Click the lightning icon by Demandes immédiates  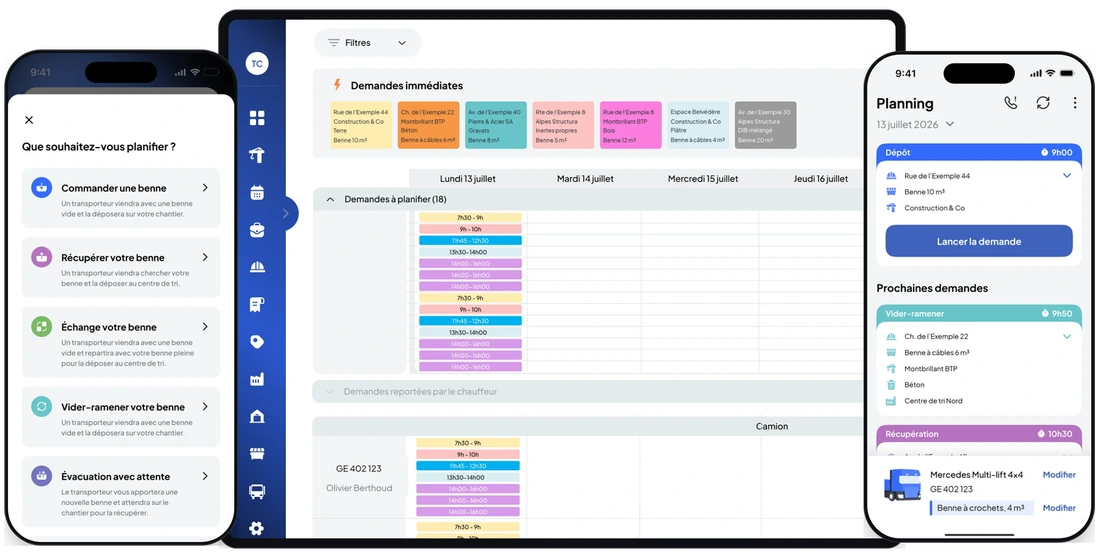[x=337, y=85]
